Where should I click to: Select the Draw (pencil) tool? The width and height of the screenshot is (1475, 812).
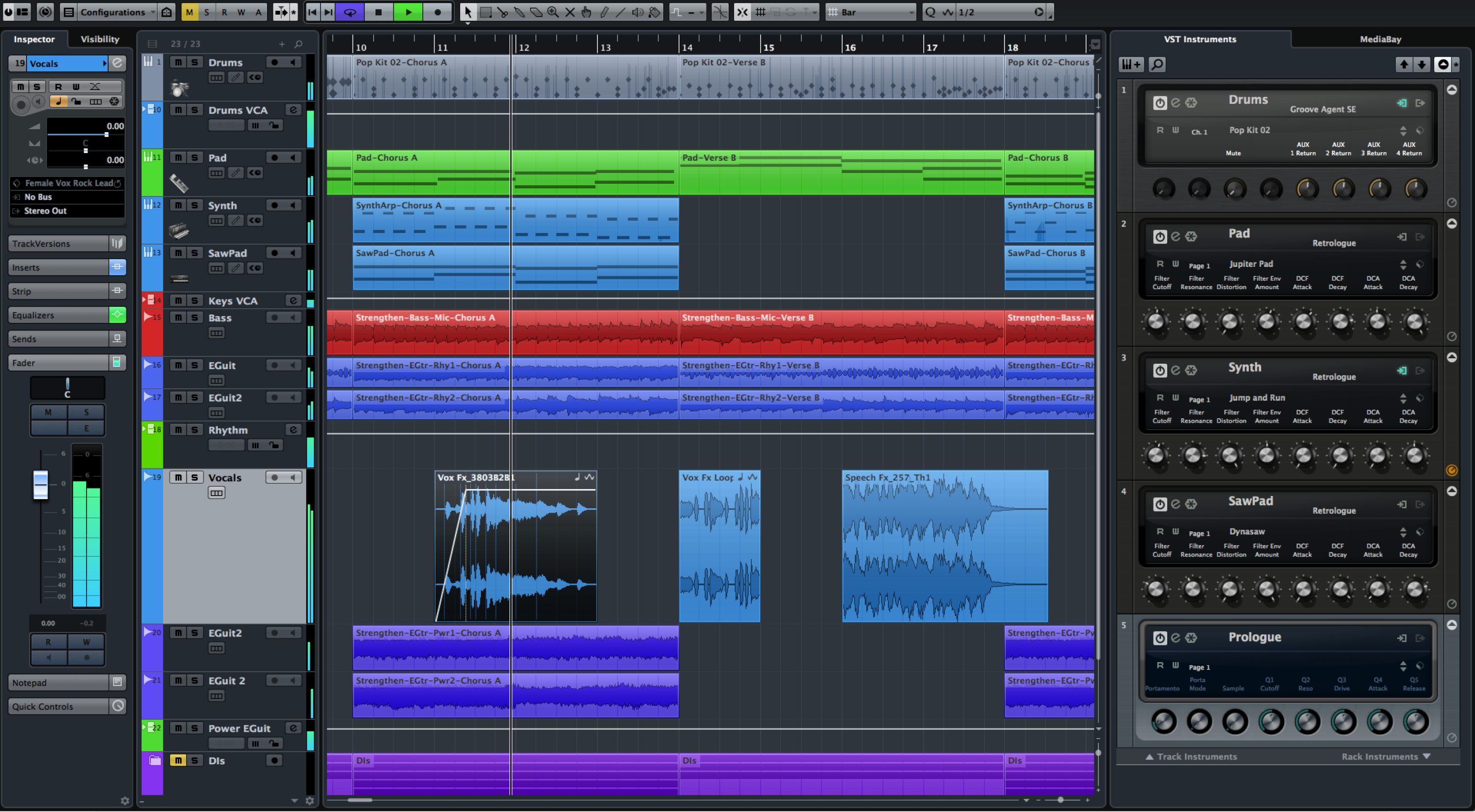pos(606,11)
